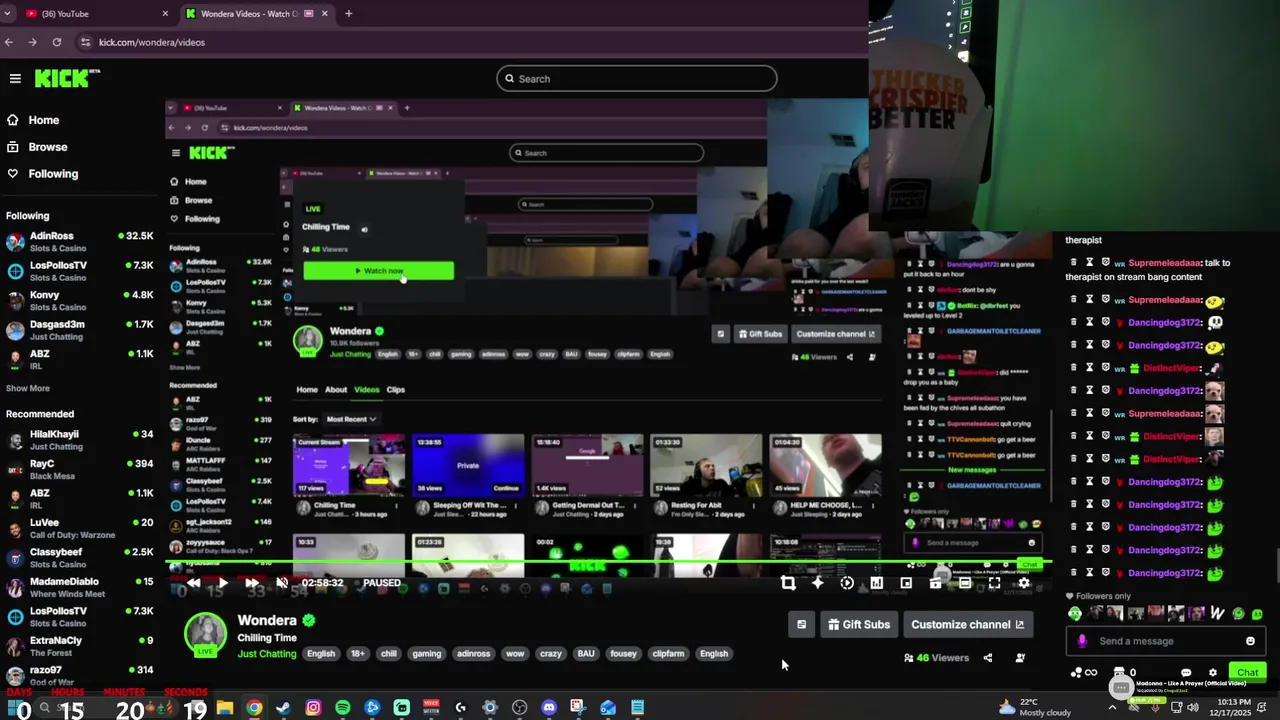Open the Just Chatting category link
This screenshot has width=1280, height=720.
tap(267, 654)
